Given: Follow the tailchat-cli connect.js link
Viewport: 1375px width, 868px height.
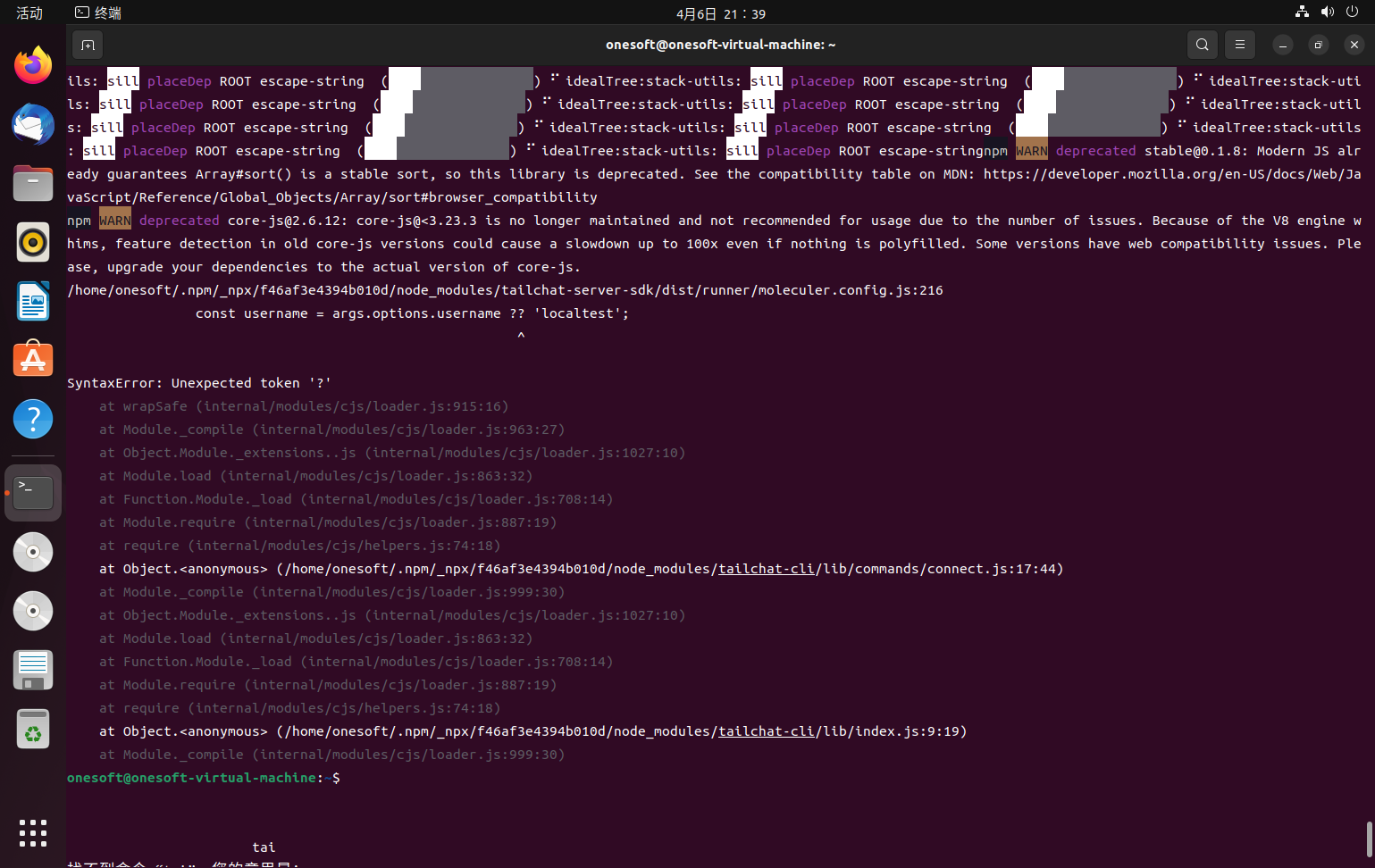Looking at the screenshot, I should tap(766, 568).
